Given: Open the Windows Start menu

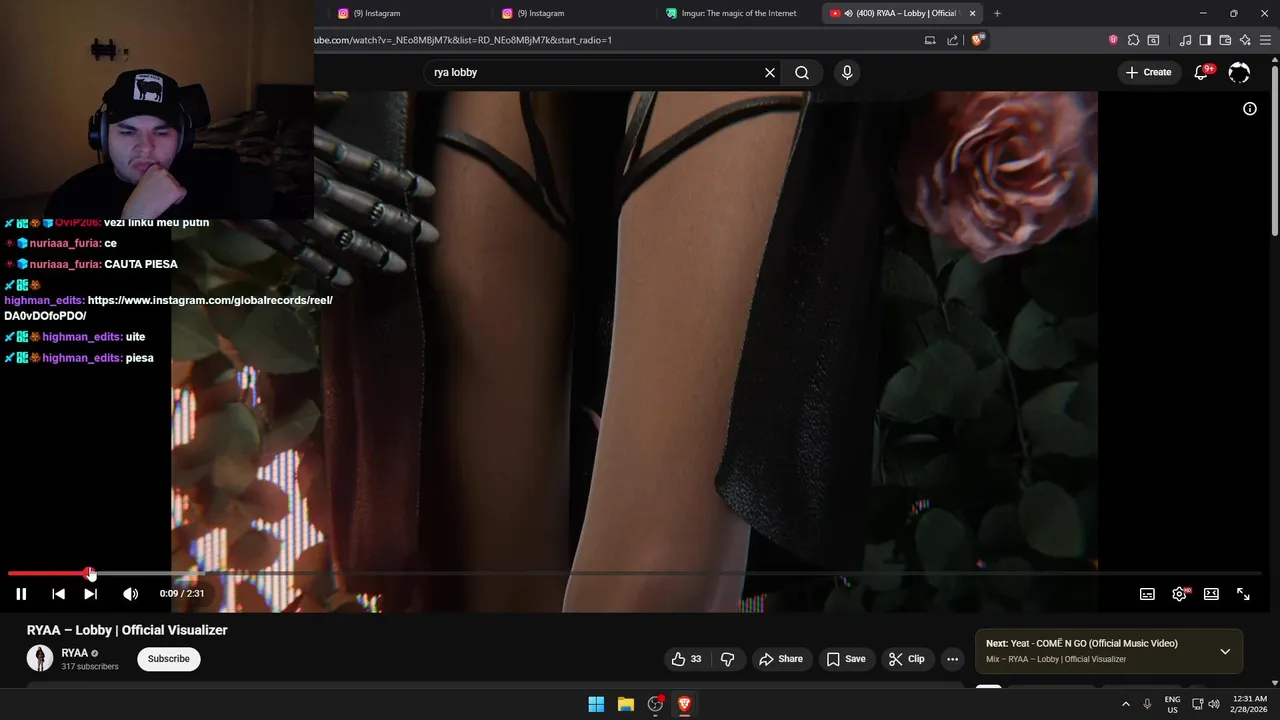Looking at the screenshot, I should [x=596, y=704].
